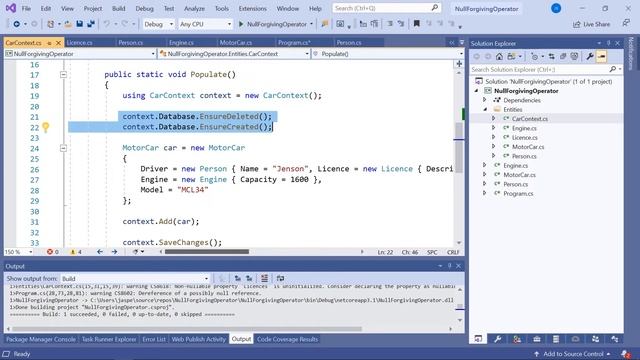This screenshot has height=360, width=640.
Task: Click Add to Source Control
Action: coord(572,354)
